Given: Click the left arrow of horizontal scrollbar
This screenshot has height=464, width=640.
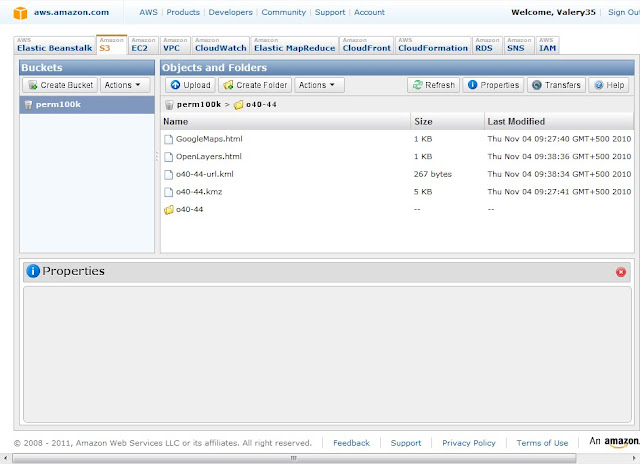Looking at the screenshot, I should (4, 458).
